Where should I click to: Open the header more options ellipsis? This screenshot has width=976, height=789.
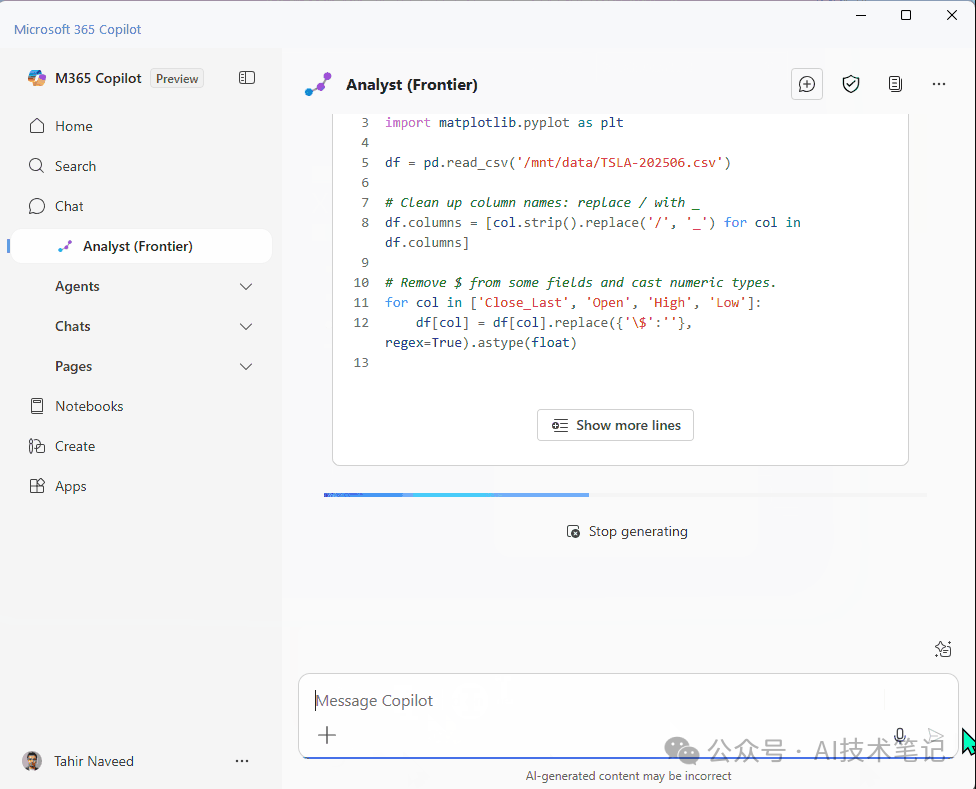pyautogui.click(x=939, y=84)
